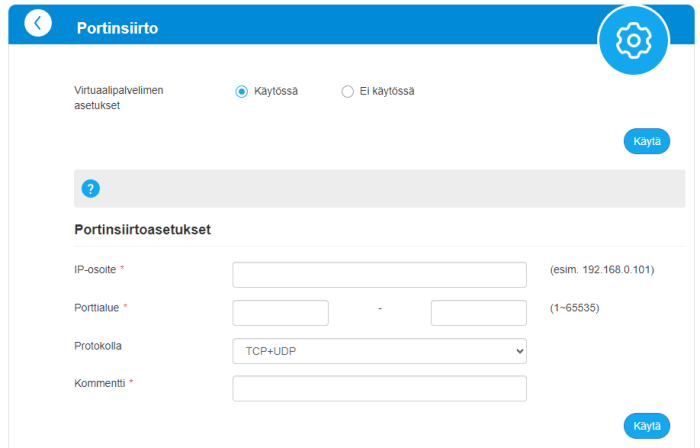Click the port range hint (1~65535)

click(575, 308)
